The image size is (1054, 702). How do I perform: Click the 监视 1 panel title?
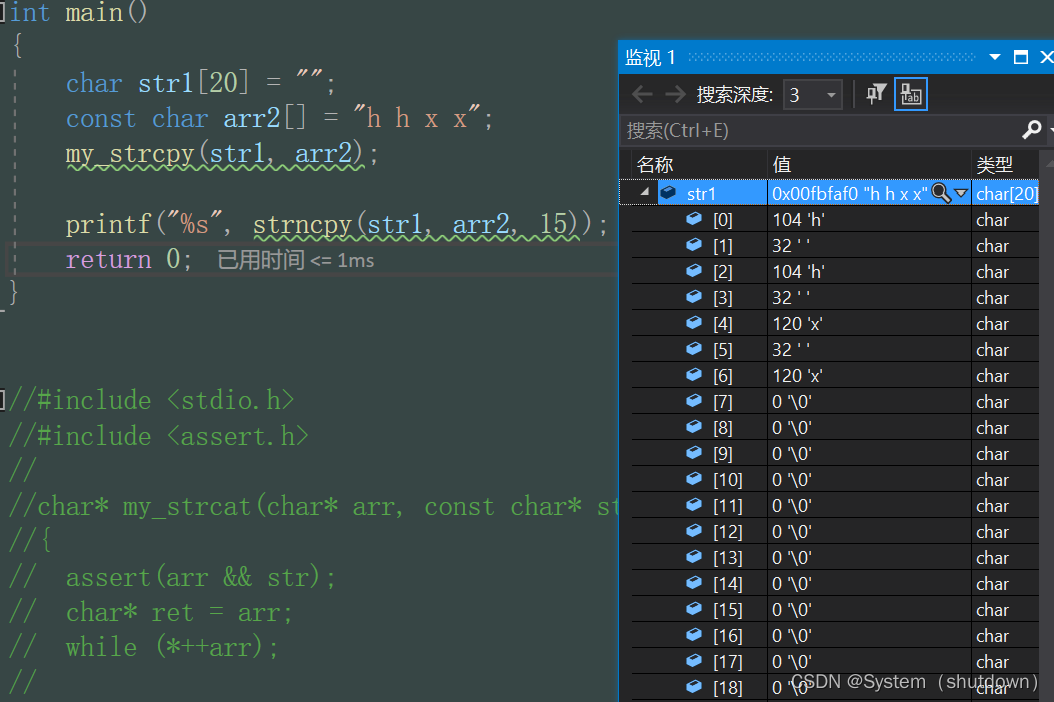tap(650, 57)
